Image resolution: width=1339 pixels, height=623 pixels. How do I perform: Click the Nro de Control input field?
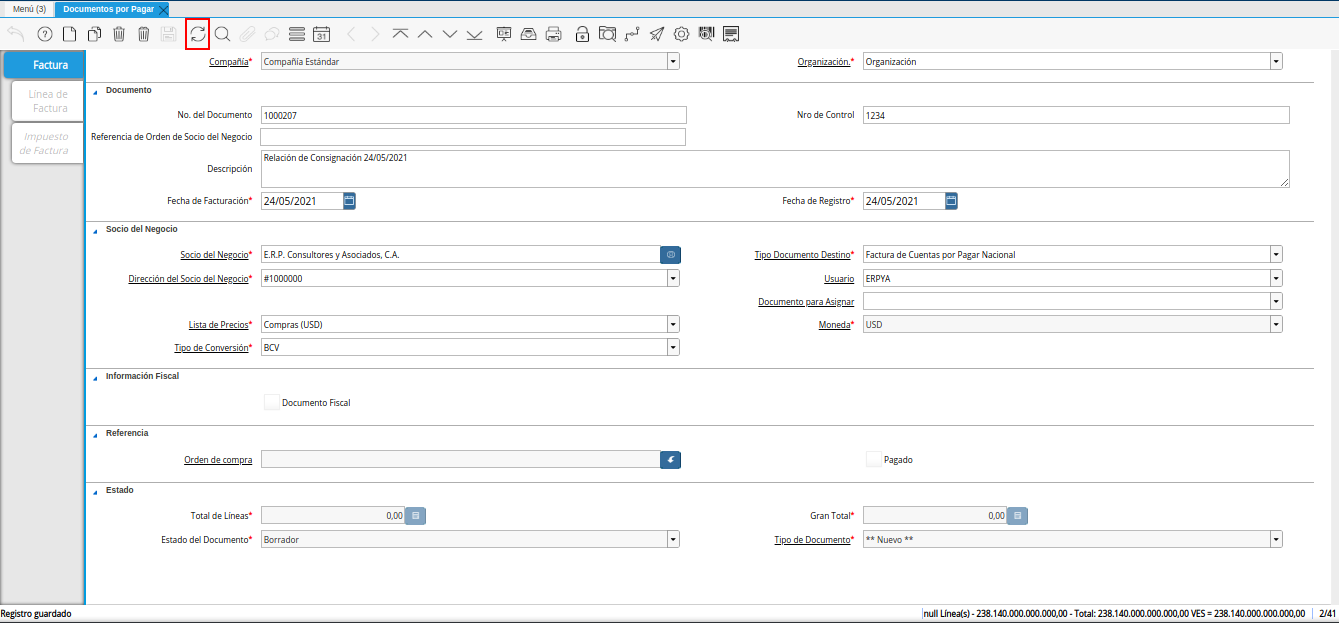[1075, 115]
